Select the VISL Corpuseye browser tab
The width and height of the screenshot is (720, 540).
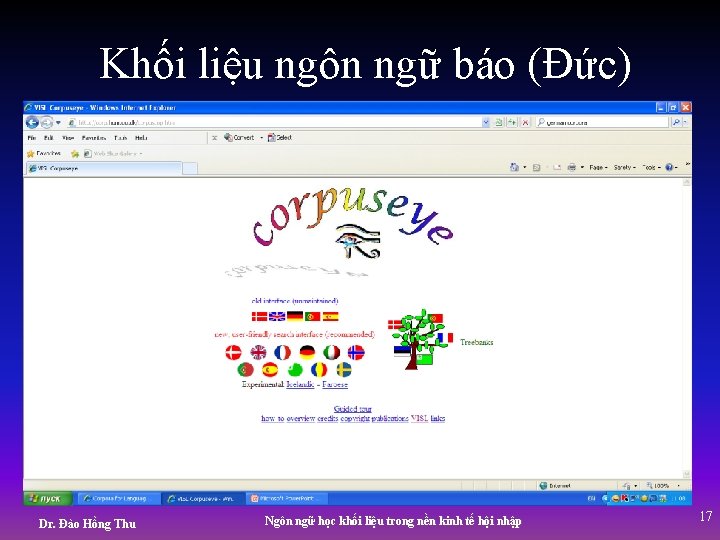point(104,169)
